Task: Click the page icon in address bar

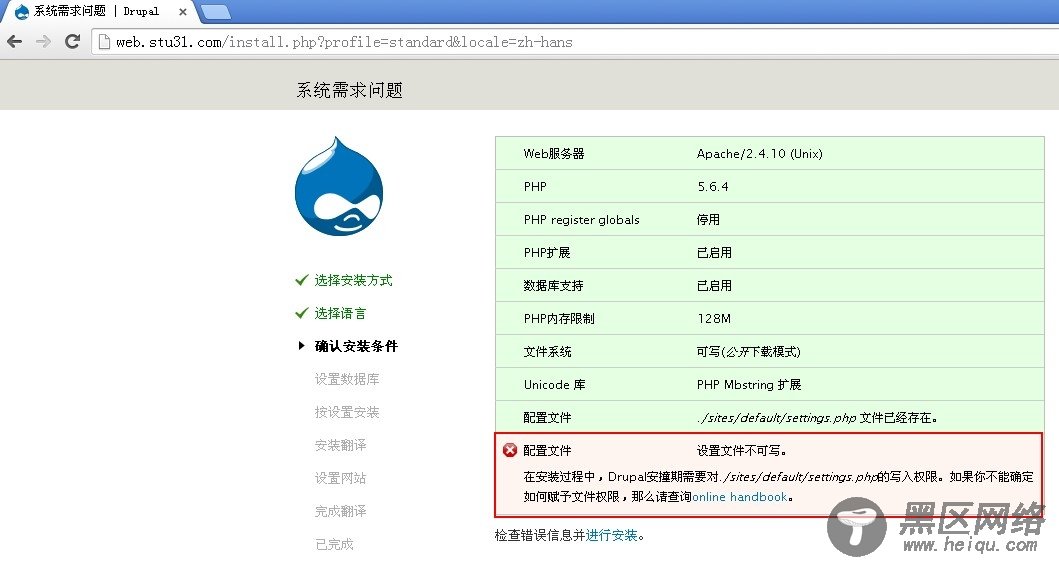Action: pyautogui.click(x=103, y=42)
